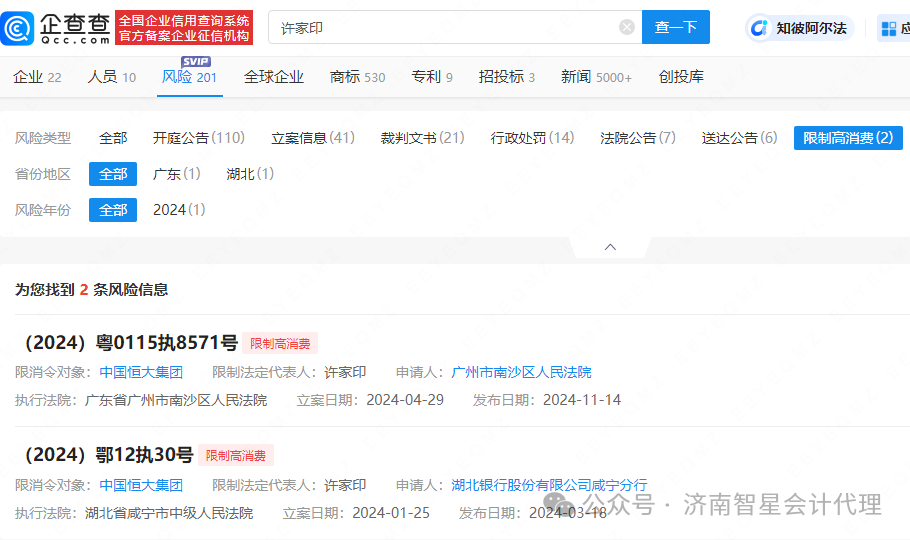Click 许家印 in the 粤0115执8571号 record
This screenshot has width=910, height=540.
(x=345, y=373)
